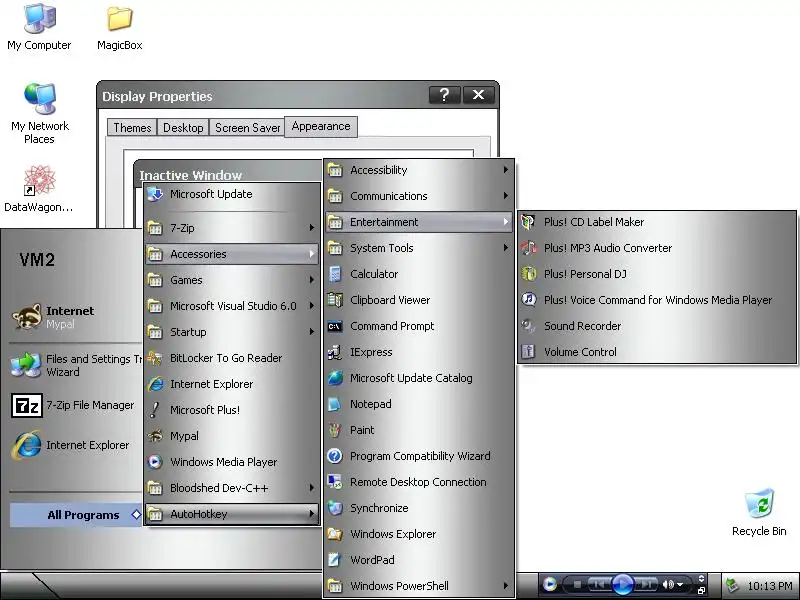
Task: Launch Mypal from All Programs list
Action: click(232, 436)
